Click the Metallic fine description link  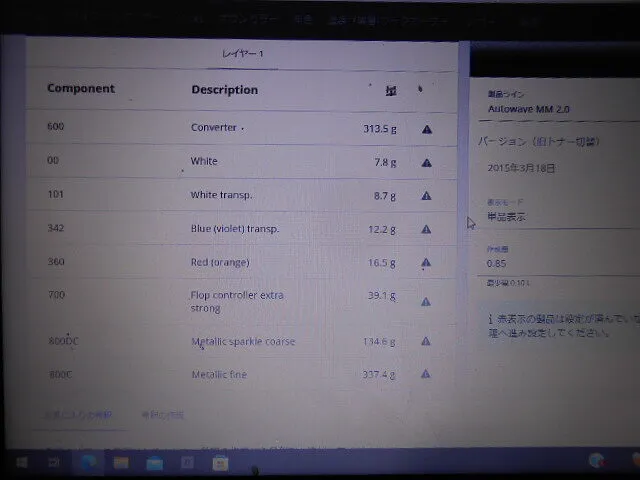click(x=218, y=375)
